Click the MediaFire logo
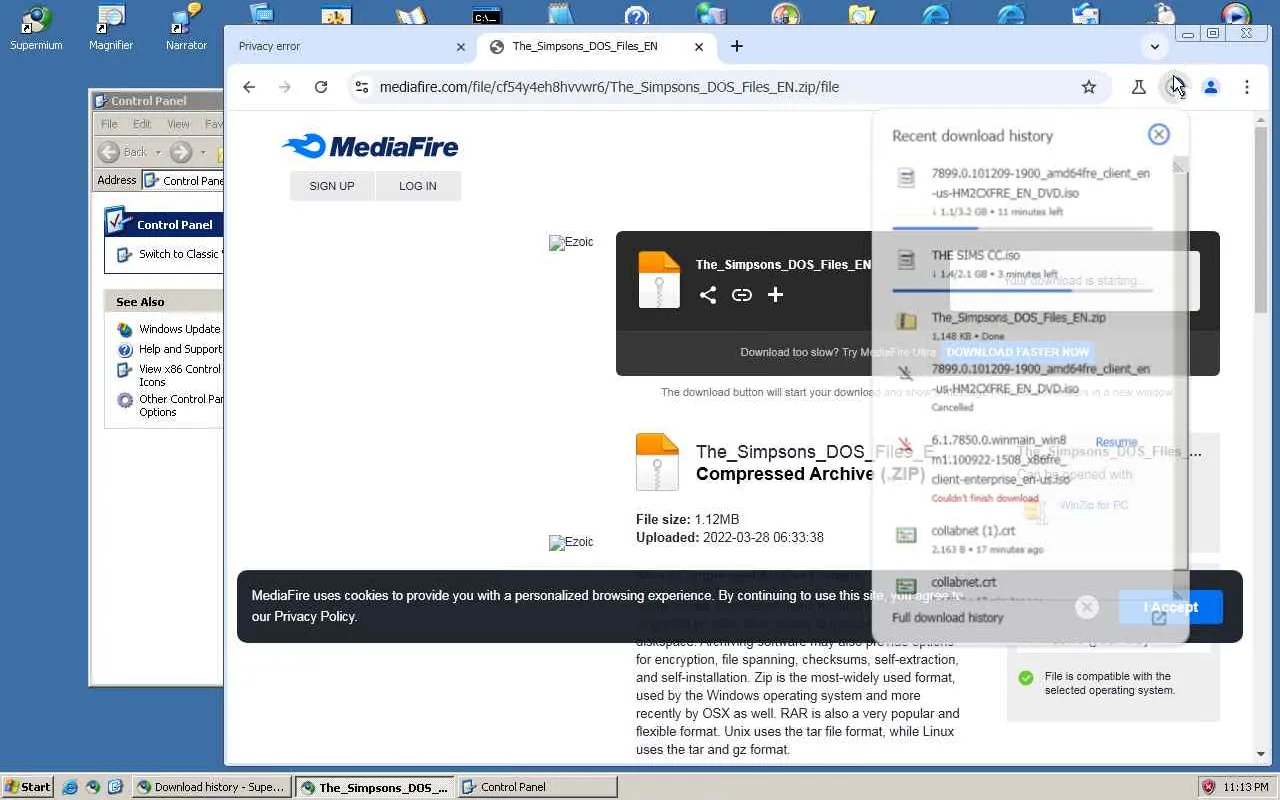Viewport: 1280px width, 800px height. tap(370, 147)
